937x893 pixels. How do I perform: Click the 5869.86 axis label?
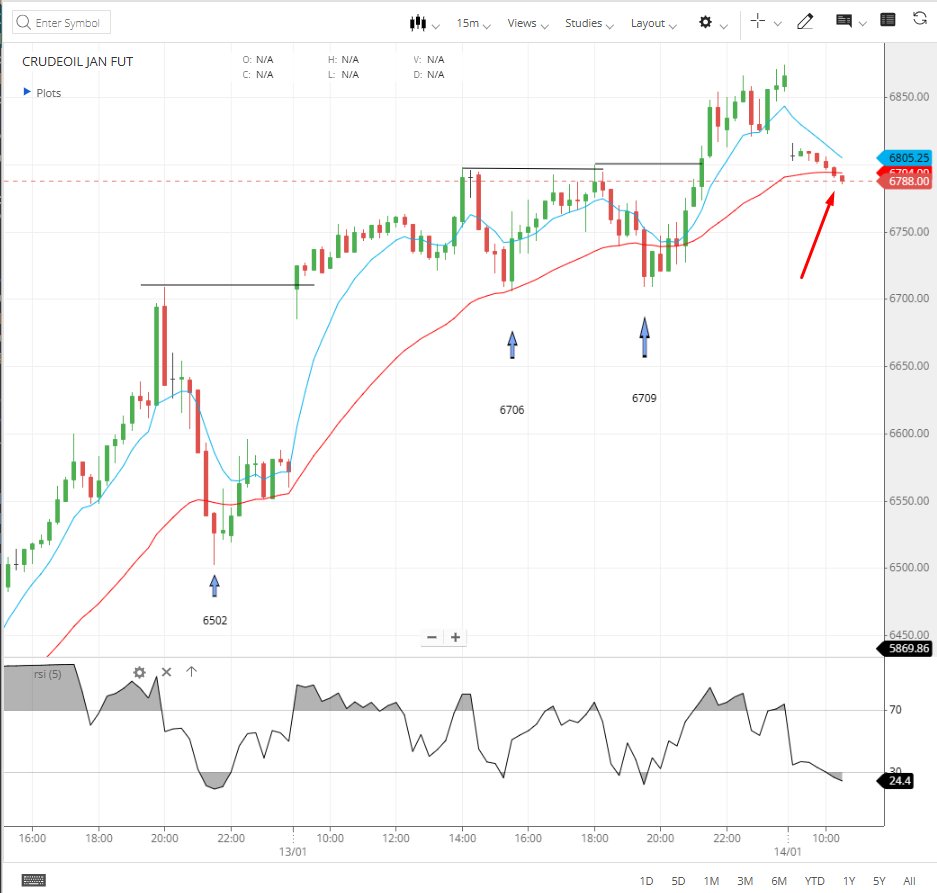click(904, 649)
